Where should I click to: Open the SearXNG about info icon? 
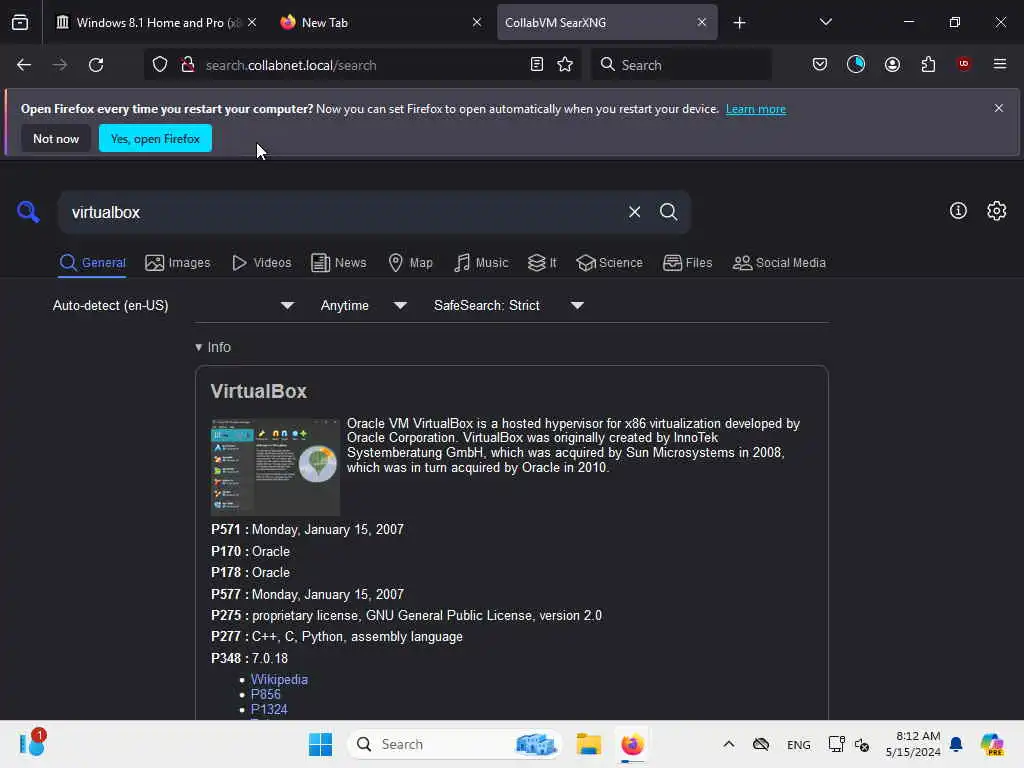tap(958, 210)
